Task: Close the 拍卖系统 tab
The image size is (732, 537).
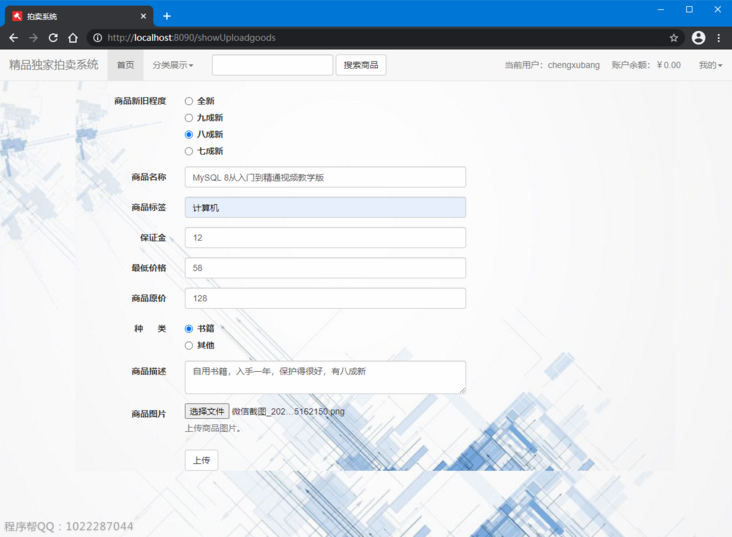Action: tap(143, 16)
